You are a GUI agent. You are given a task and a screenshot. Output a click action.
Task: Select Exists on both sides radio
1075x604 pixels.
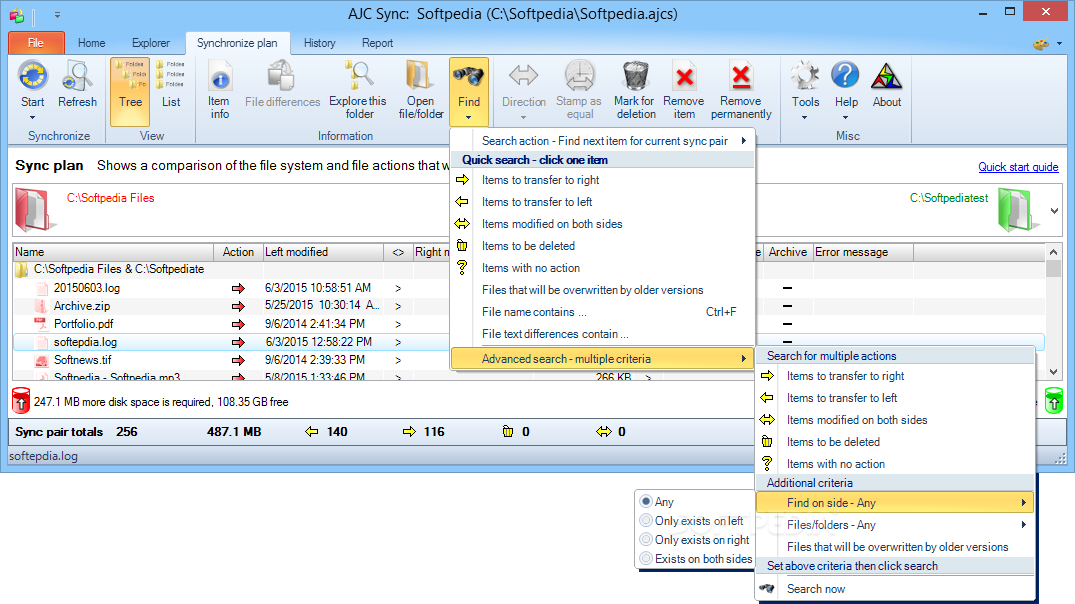pos(646,559)
